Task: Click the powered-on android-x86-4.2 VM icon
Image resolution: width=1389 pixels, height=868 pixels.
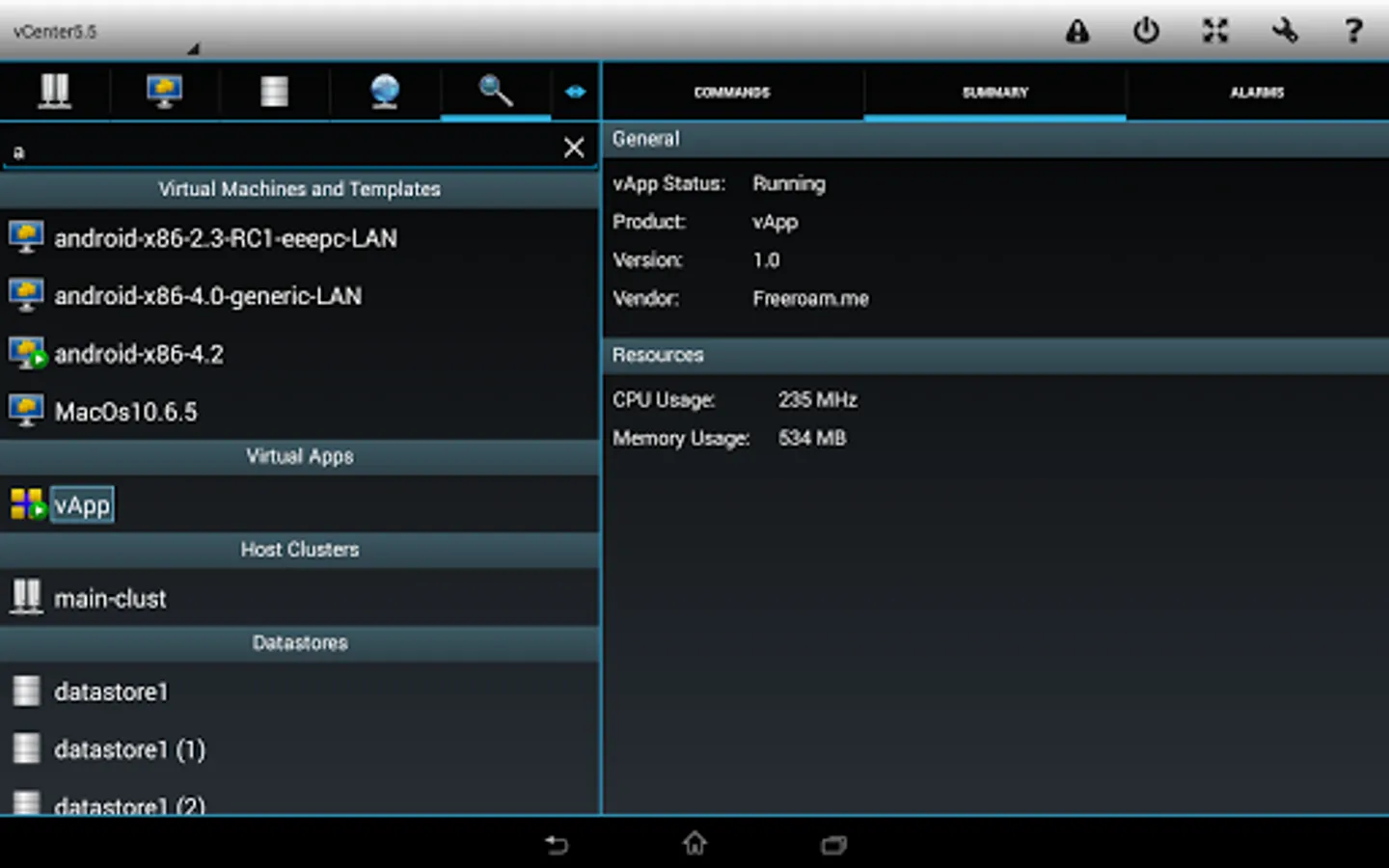Action: pyautogui.click(x=27, y=353)
